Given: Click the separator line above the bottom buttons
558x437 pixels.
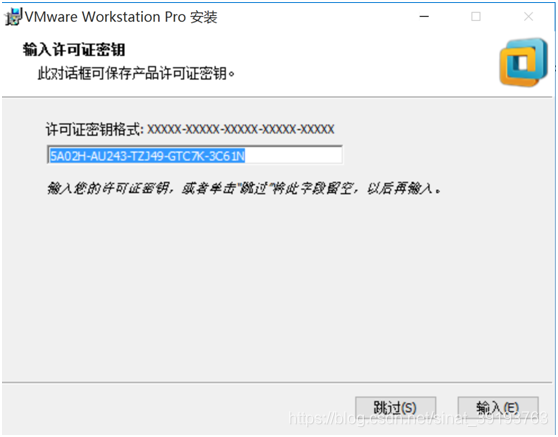Looking at the screenshot, I should 277,383.
